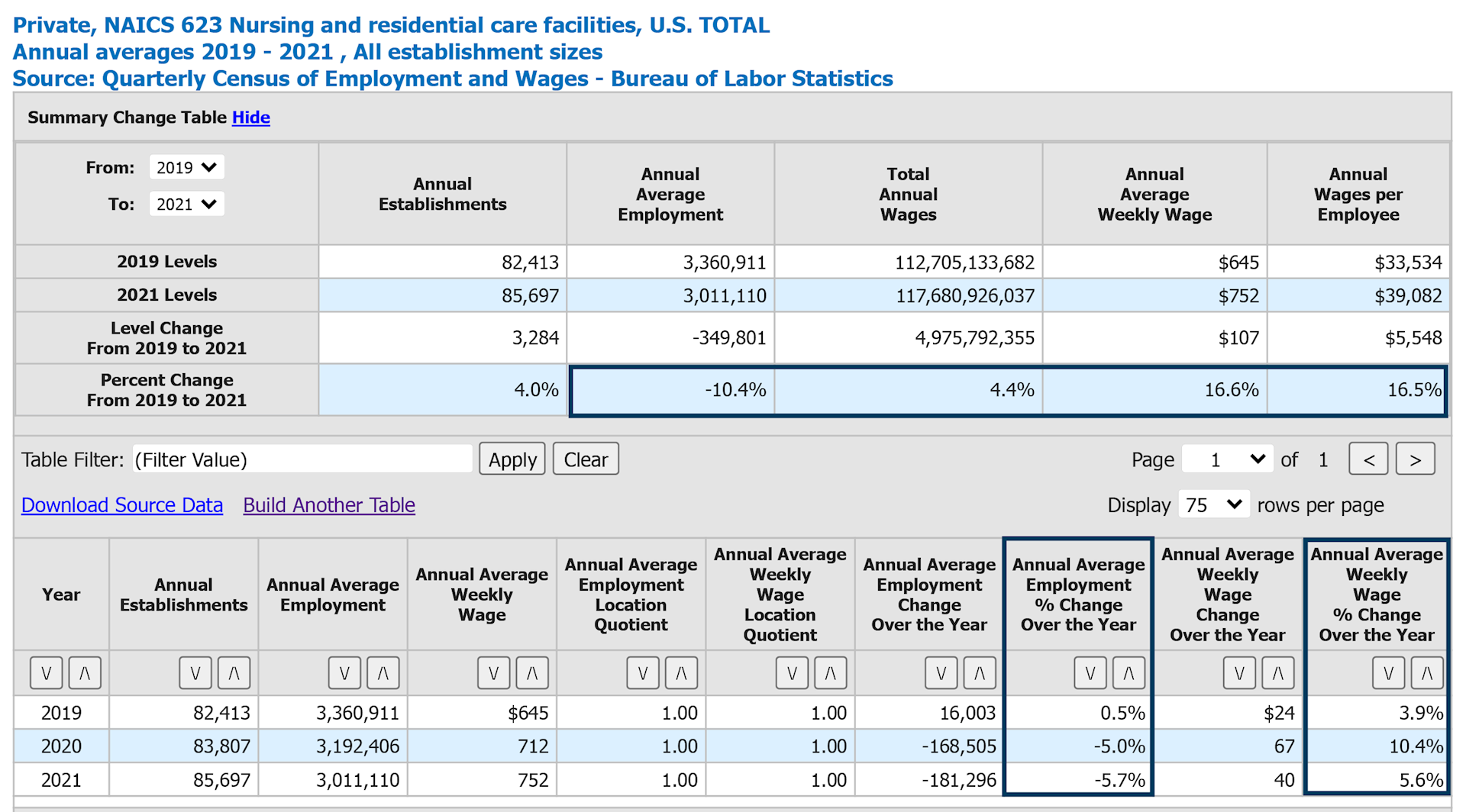Sort Annual Average Employment column ascending
The width and height of the screenshot is (1466, 812).
coord(383,672)
